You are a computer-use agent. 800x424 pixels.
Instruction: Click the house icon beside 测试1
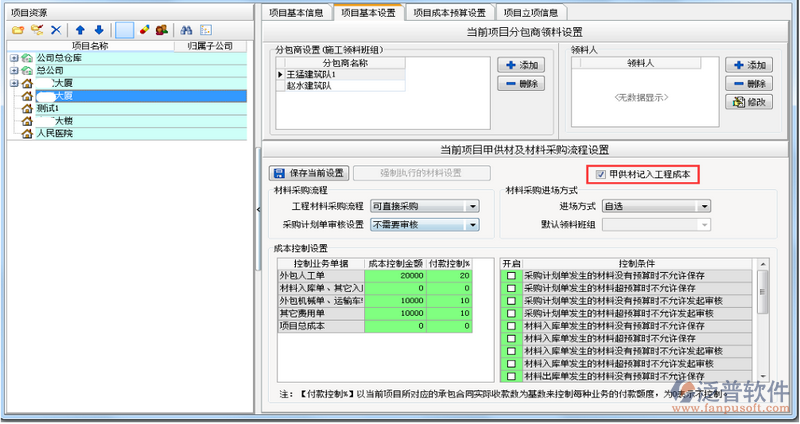27,108
